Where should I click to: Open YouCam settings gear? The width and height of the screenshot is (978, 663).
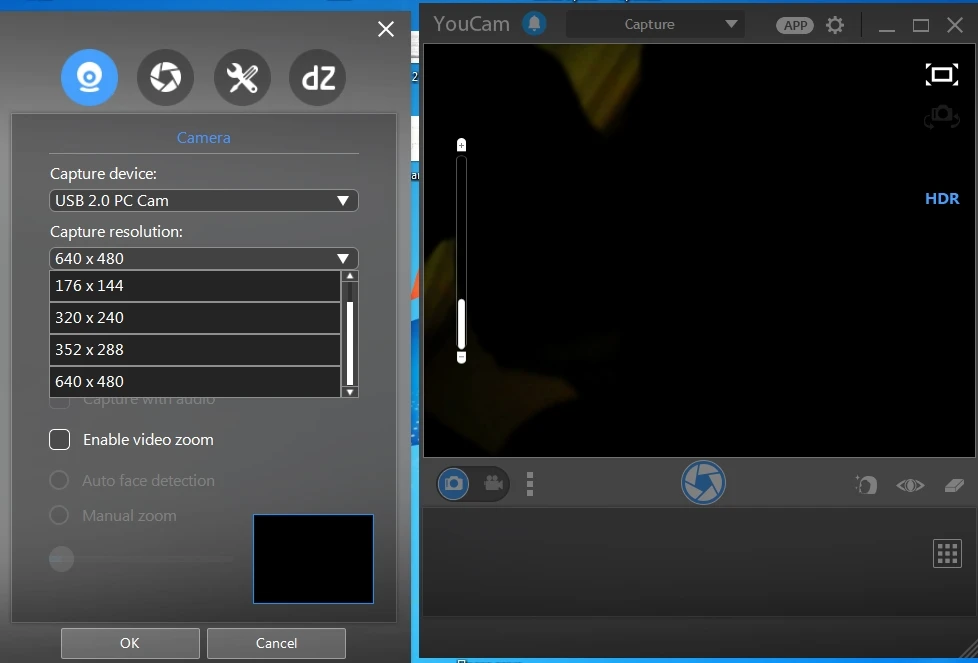click(835, 25)
